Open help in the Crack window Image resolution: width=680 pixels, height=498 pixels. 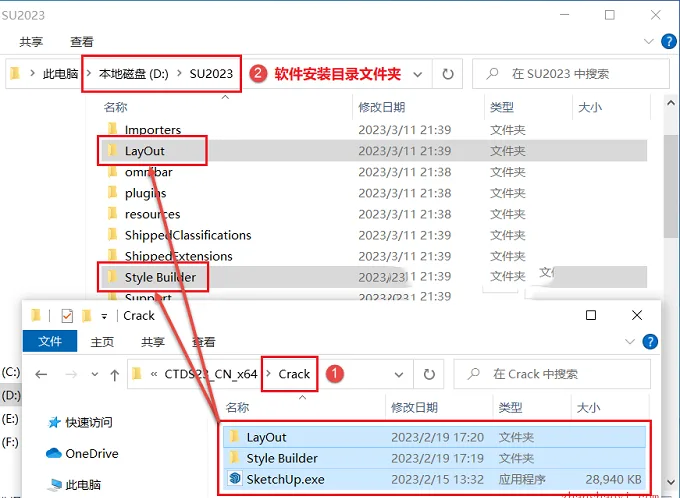pyautogui.click(x=650, y=341)
